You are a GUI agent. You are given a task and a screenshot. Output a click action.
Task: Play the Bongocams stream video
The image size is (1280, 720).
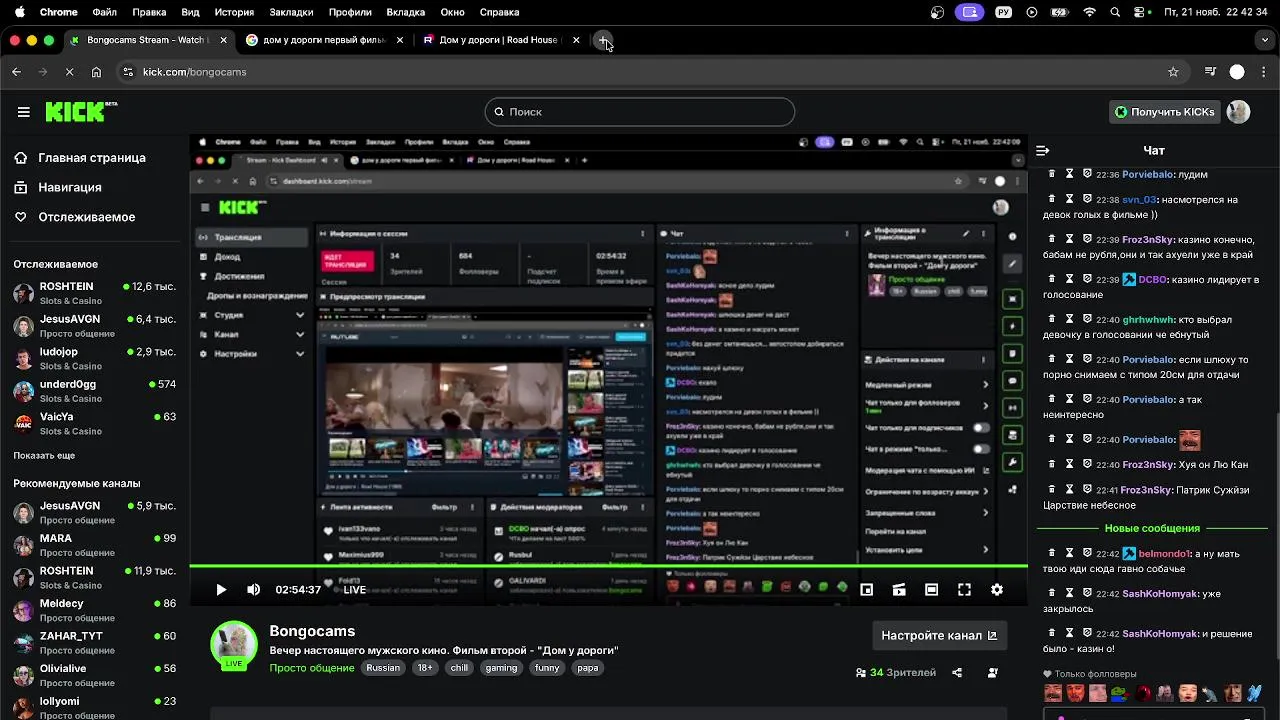(x=221, y=590)
